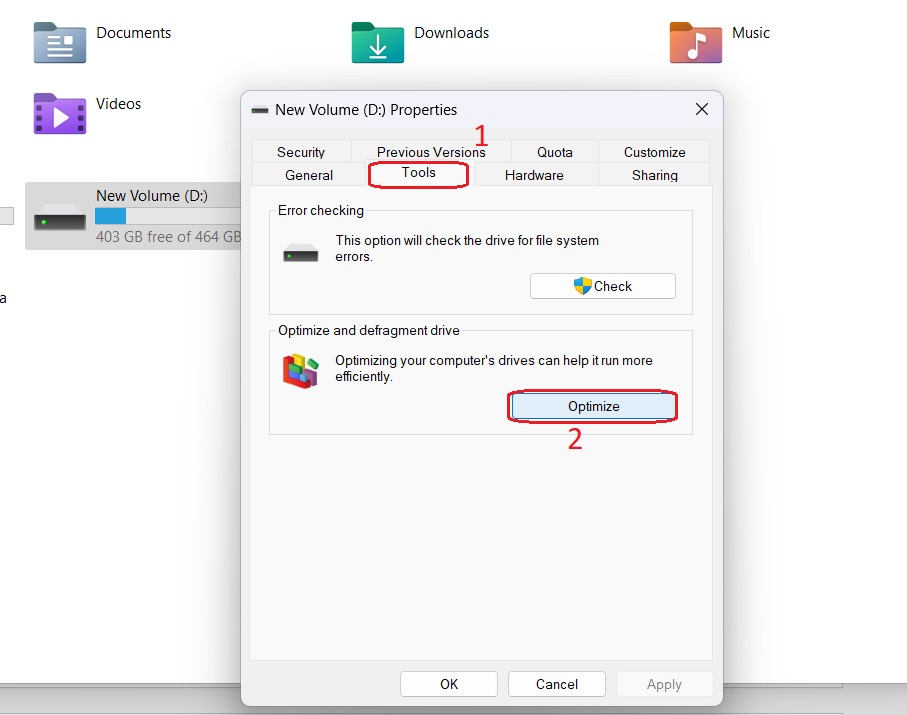Select the New Volume (D:) drive icon

click(60, 216)
